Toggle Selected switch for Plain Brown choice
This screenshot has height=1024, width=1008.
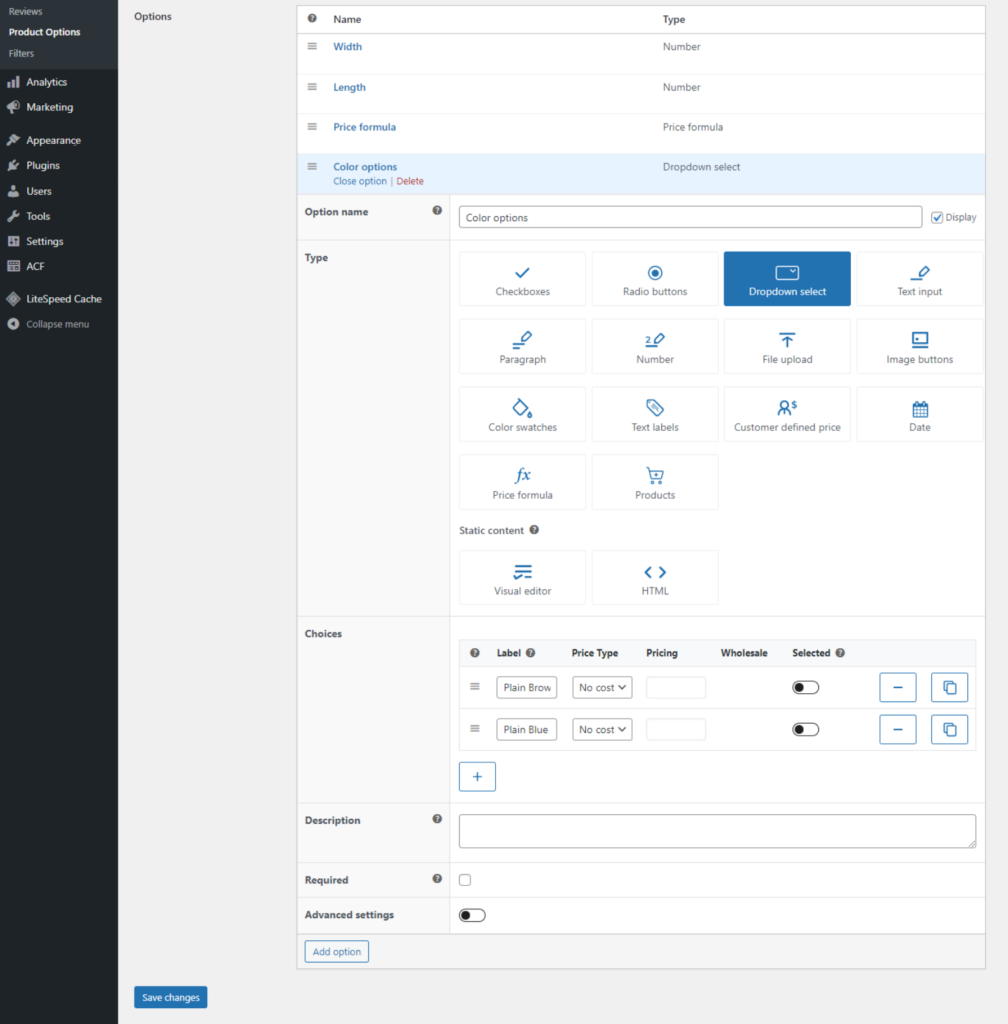point(805,688)
